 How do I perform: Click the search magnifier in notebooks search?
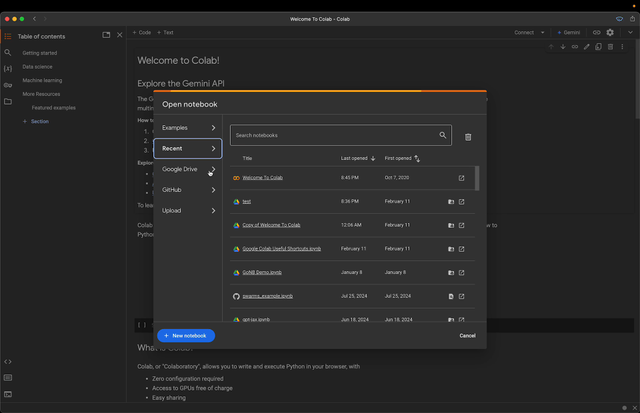(x=442, y=135)
